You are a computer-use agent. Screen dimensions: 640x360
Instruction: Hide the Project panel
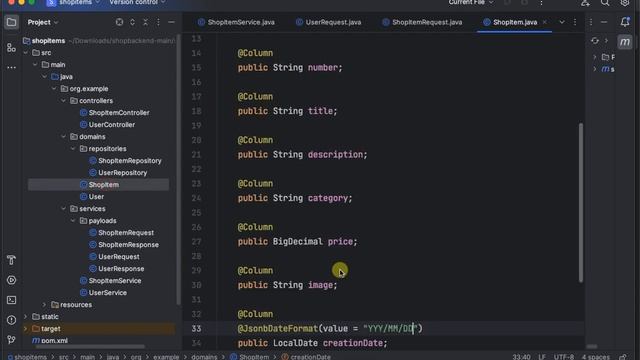pos(171,22)
